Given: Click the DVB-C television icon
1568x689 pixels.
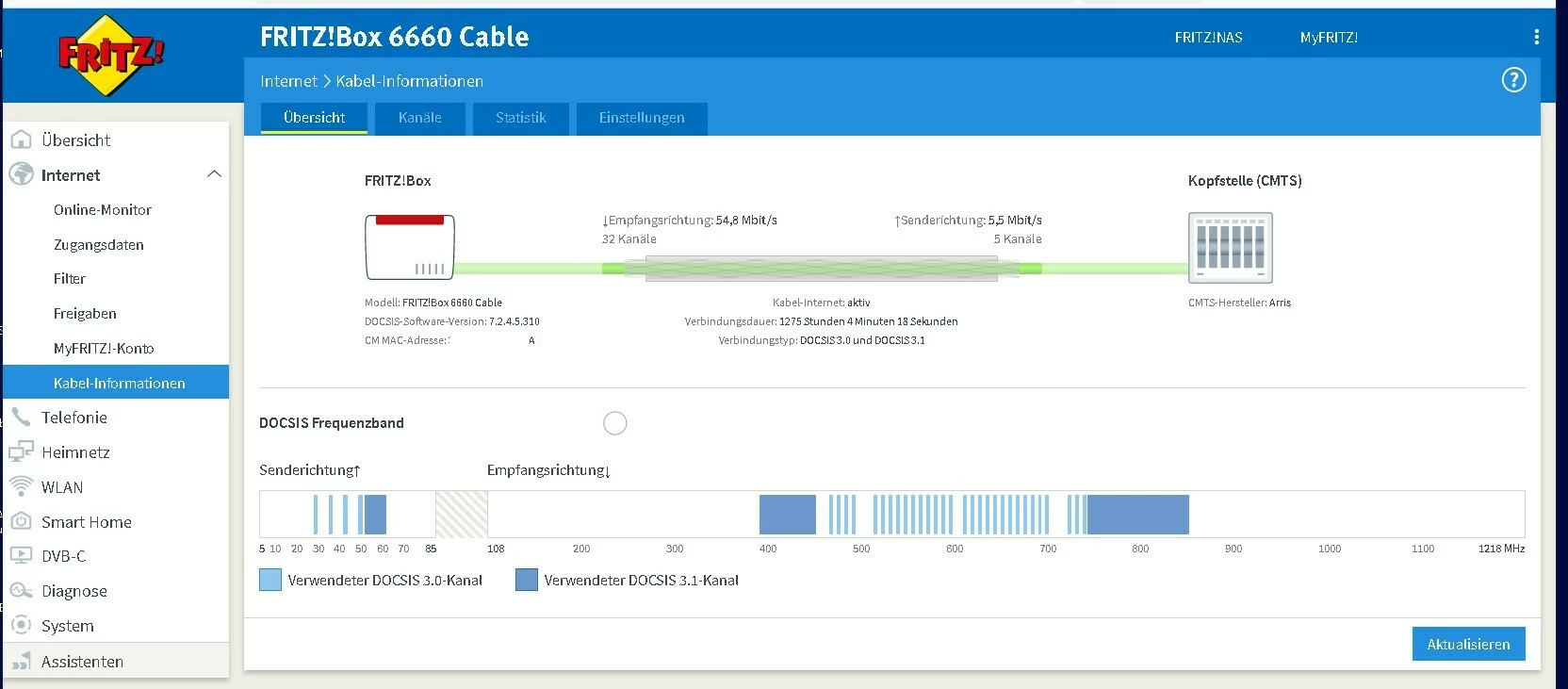Looking at the screenshot, I should click(x=21, y=556).
